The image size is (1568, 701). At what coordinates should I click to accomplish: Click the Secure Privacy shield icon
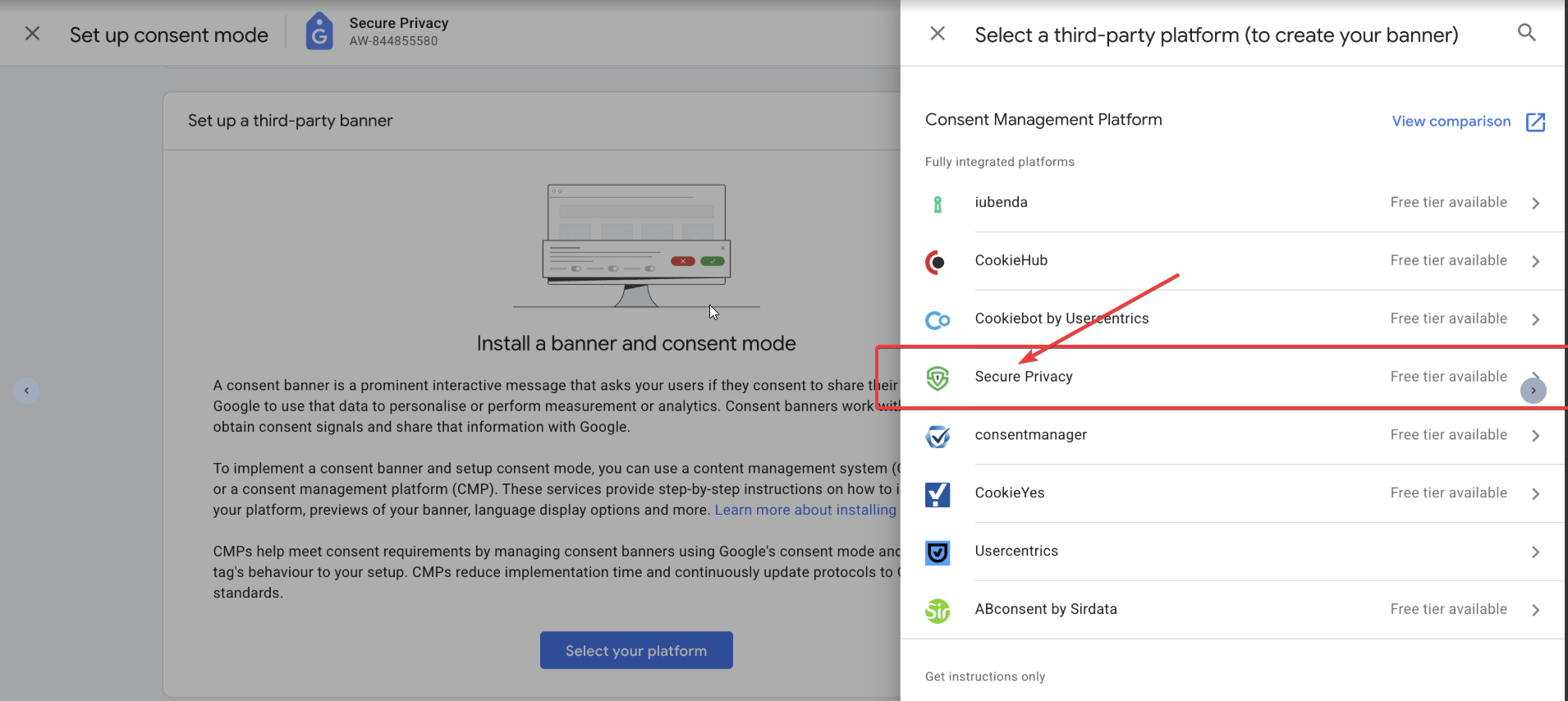(x=938, y=378)
